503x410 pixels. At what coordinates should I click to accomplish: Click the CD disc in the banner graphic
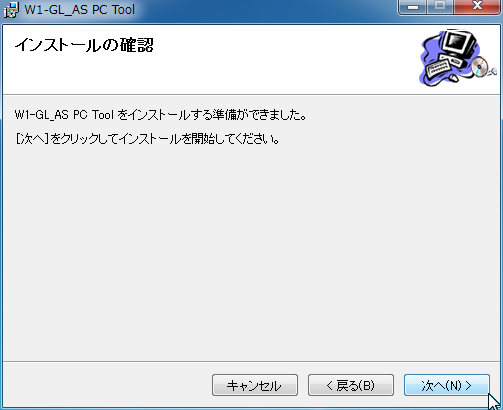(x=479, y=66)
